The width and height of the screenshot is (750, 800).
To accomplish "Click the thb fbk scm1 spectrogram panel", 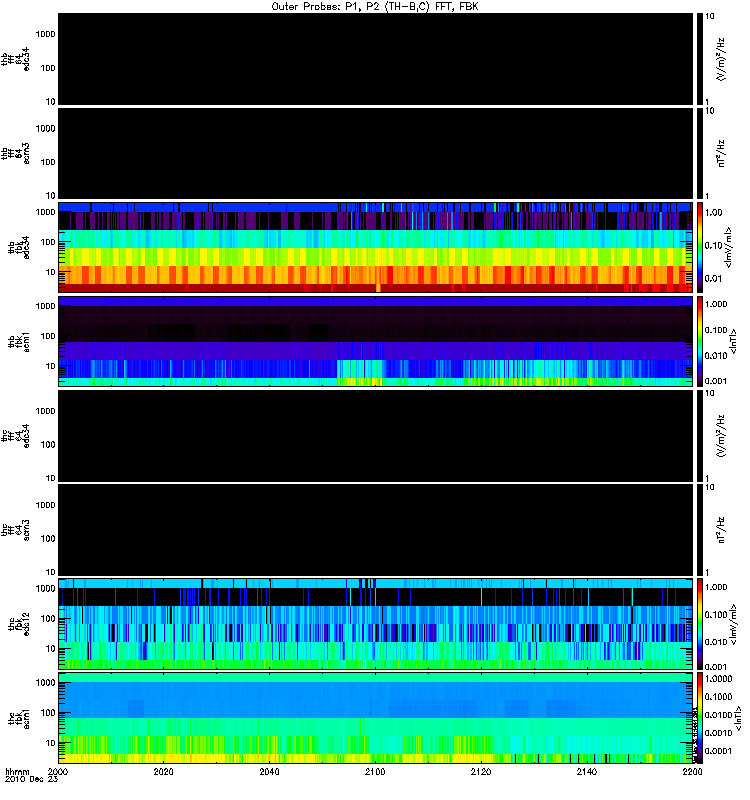I will (x=376, y=342).
